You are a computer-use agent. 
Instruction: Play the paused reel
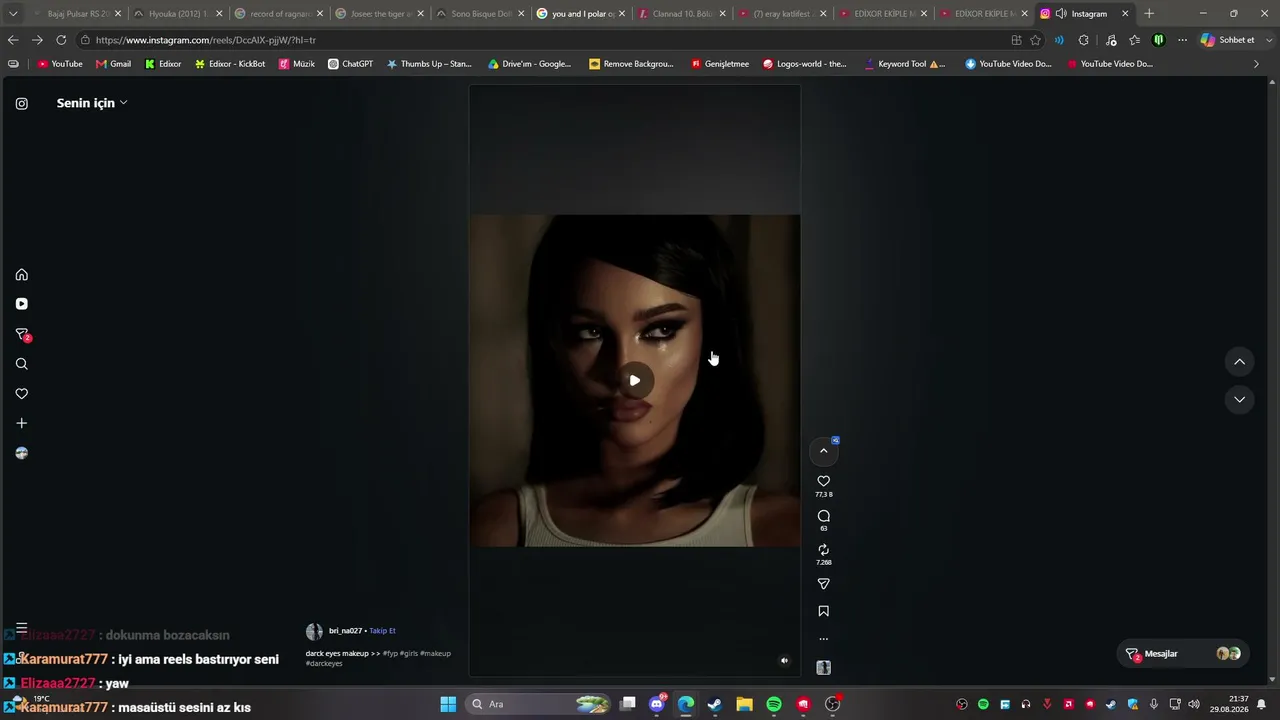pos(635,380)
